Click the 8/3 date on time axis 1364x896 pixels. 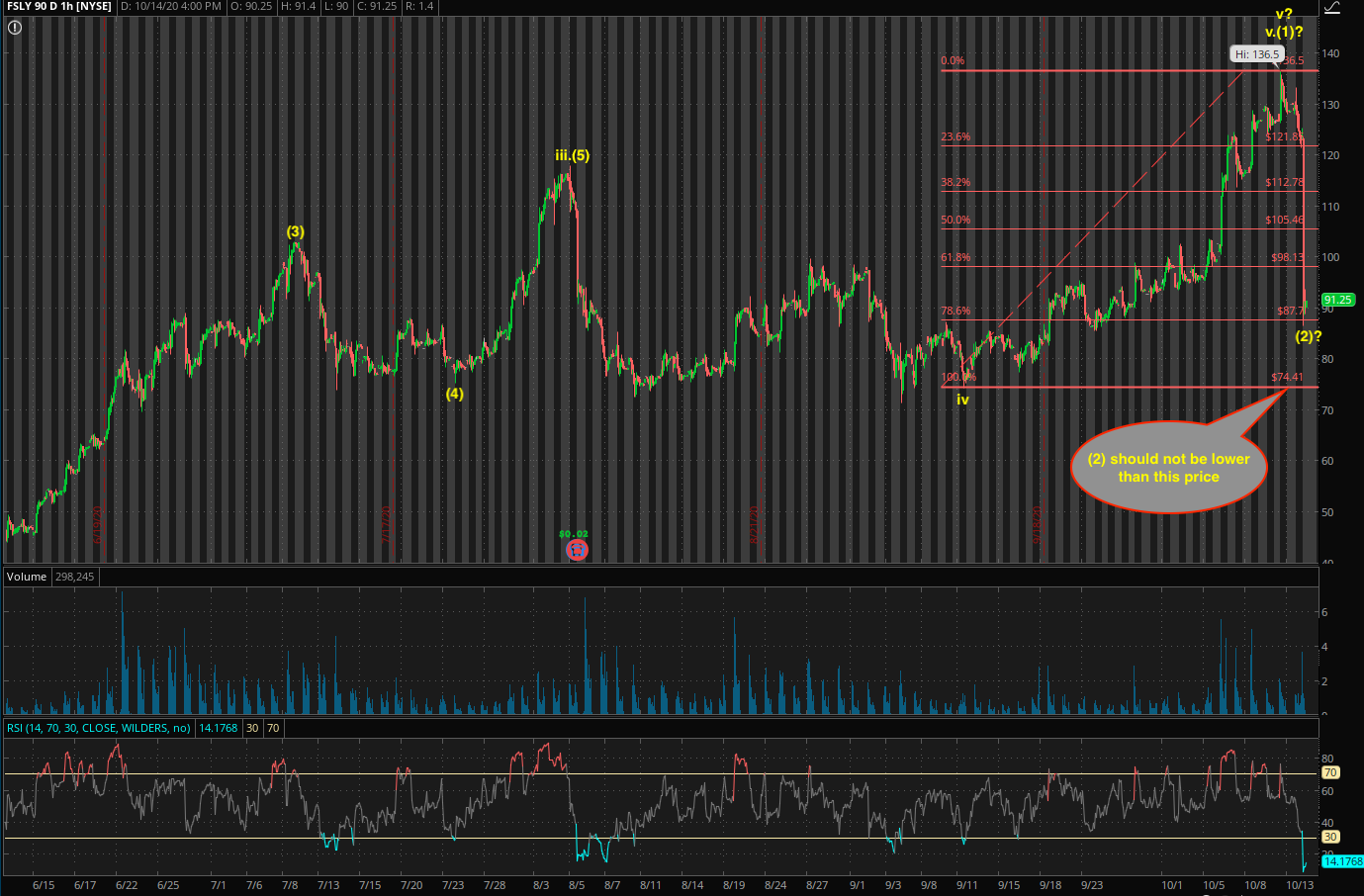point(541,885)
